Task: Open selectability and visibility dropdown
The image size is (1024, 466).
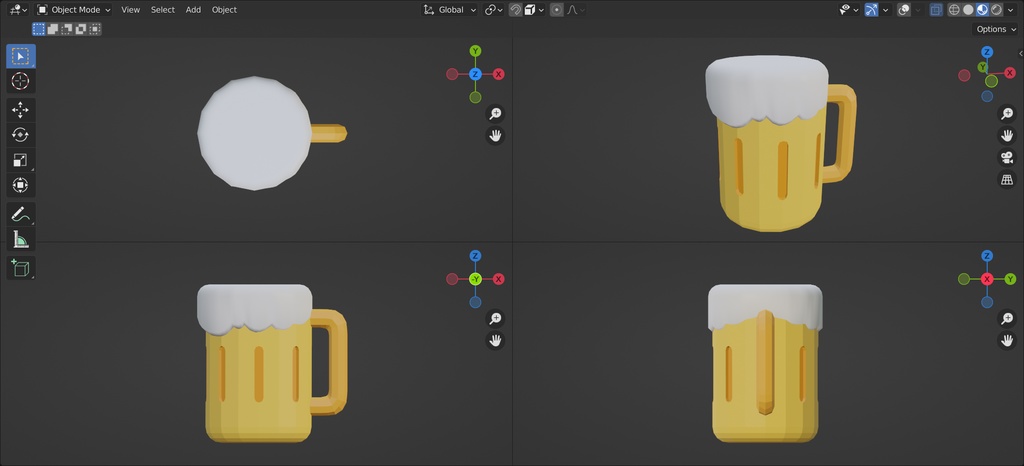Action: coord(849,10)
